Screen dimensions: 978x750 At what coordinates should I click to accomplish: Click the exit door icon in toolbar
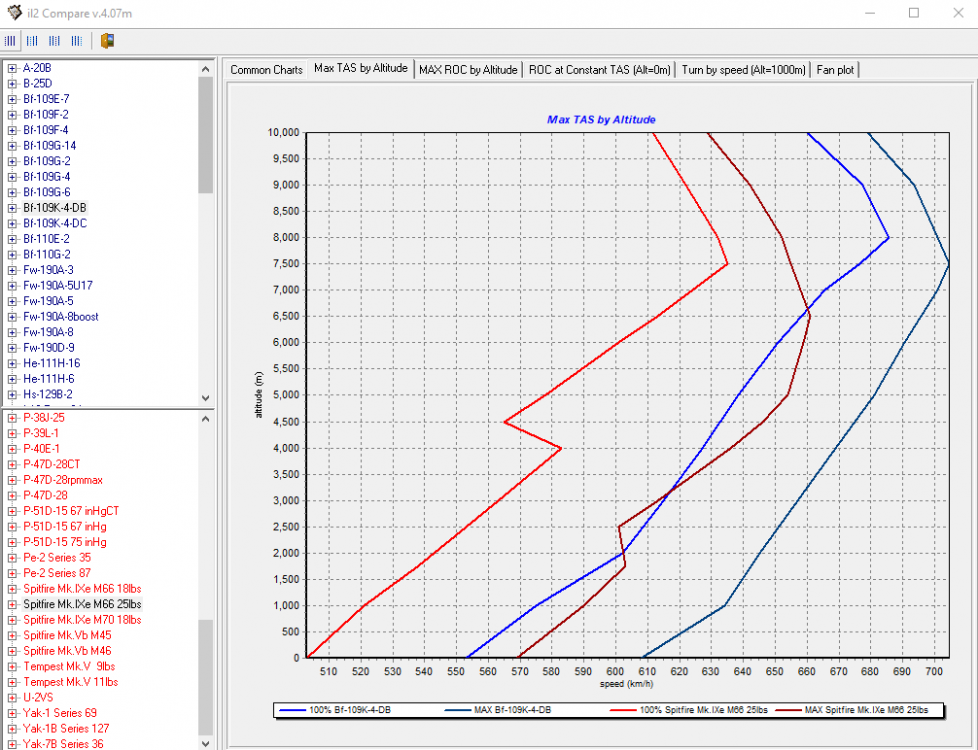click(x=107, y=41)
